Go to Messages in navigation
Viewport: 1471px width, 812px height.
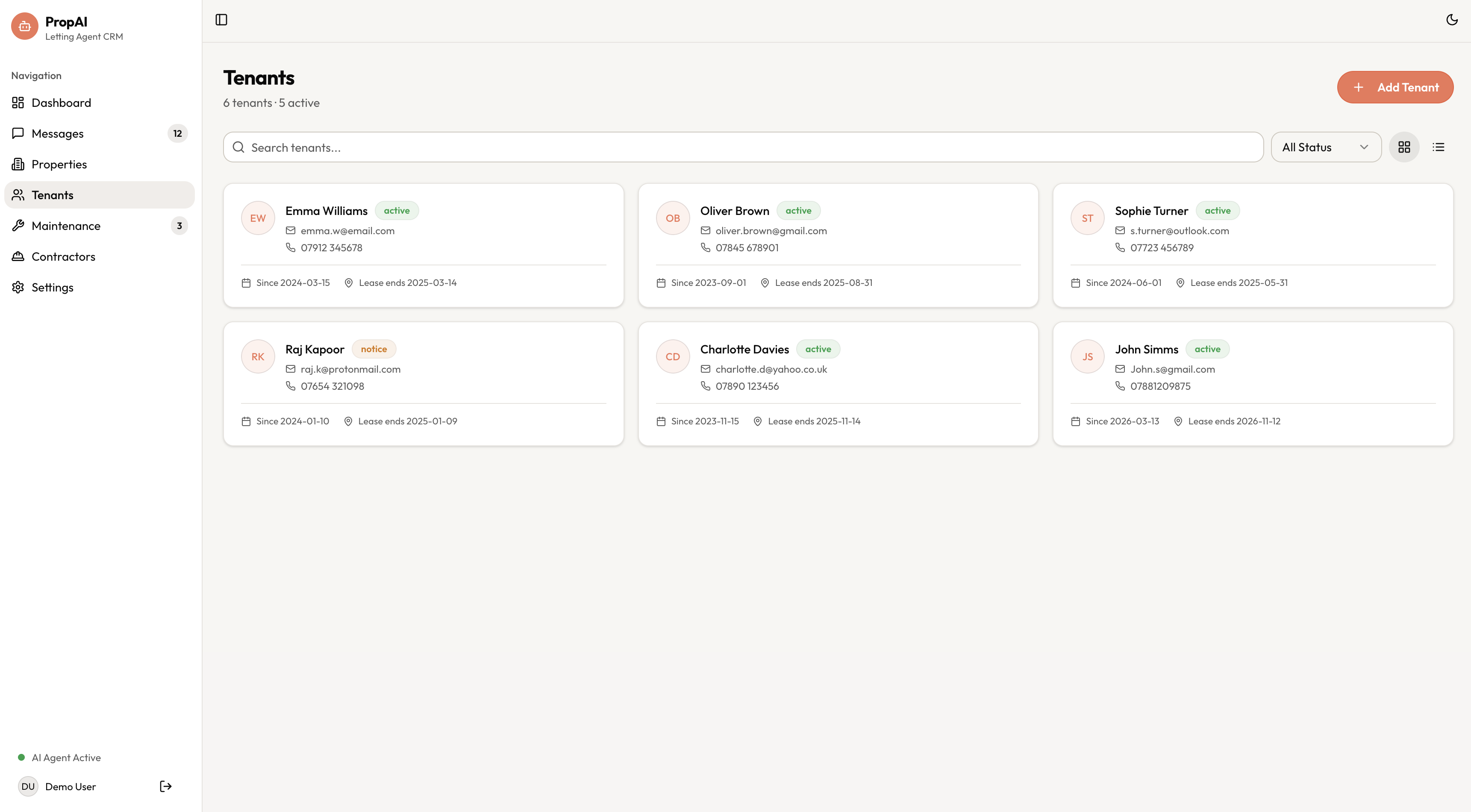coord(57,134)
